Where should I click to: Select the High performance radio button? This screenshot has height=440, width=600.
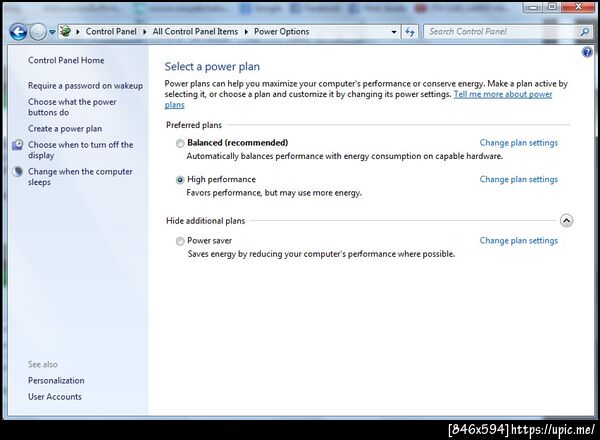[180, 180]
